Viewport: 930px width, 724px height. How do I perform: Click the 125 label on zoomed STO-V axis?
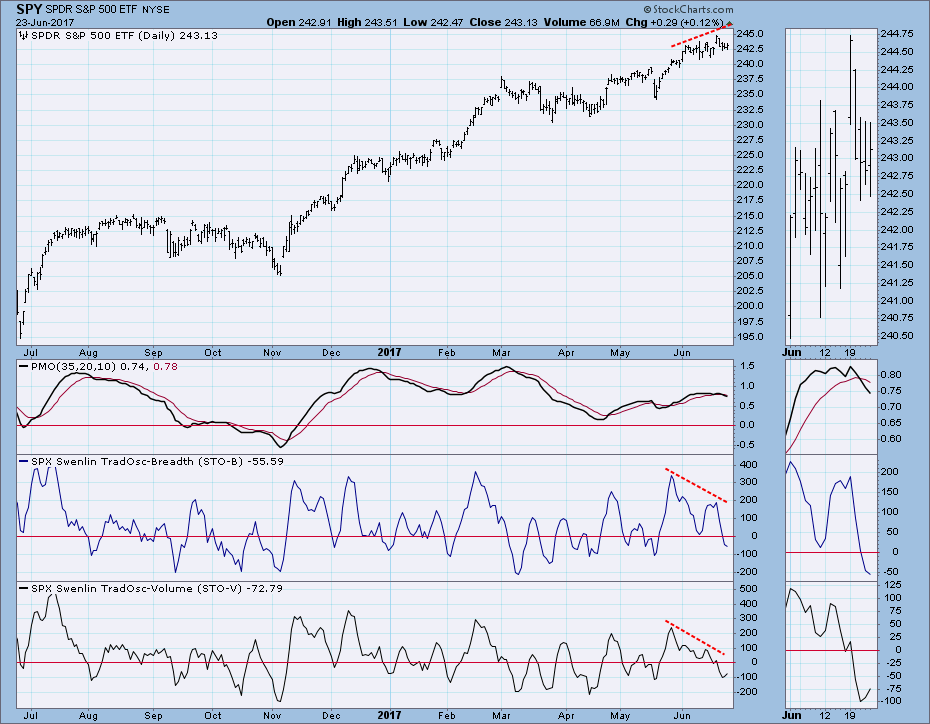coord(893,585)
